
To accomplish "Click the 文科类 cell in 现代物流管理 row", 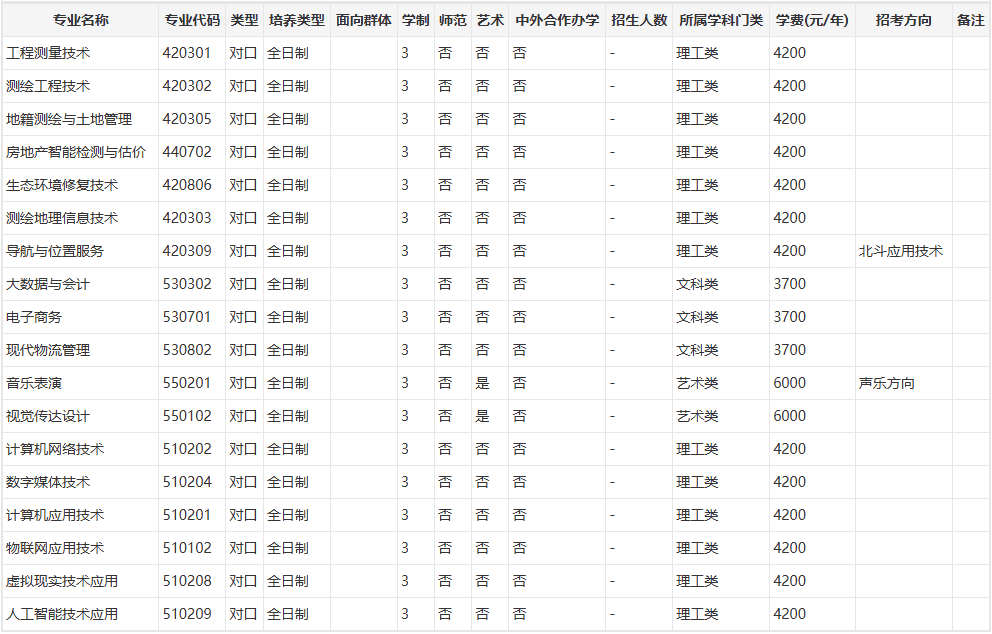I will tap(697, 350).
